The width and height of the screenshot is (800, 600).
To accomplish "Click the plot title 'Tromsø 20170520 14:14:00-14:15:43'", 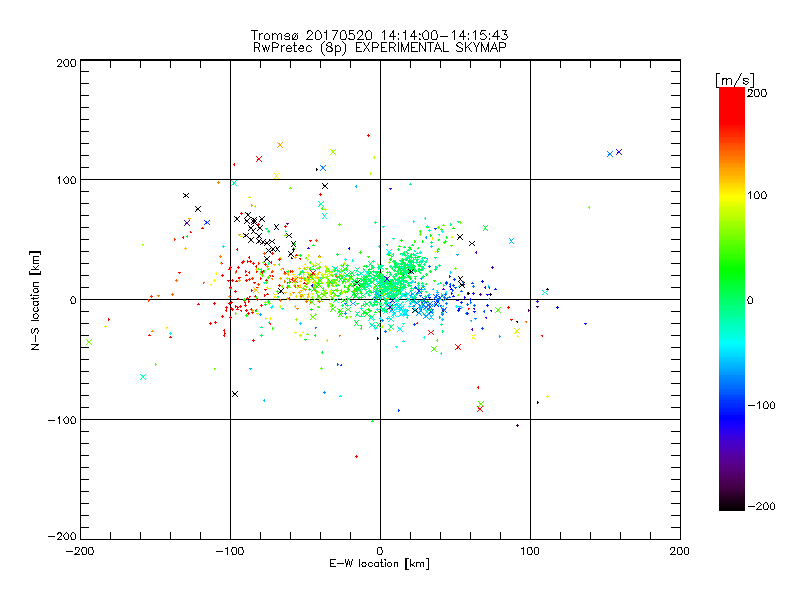I will (x=379, y=35).
